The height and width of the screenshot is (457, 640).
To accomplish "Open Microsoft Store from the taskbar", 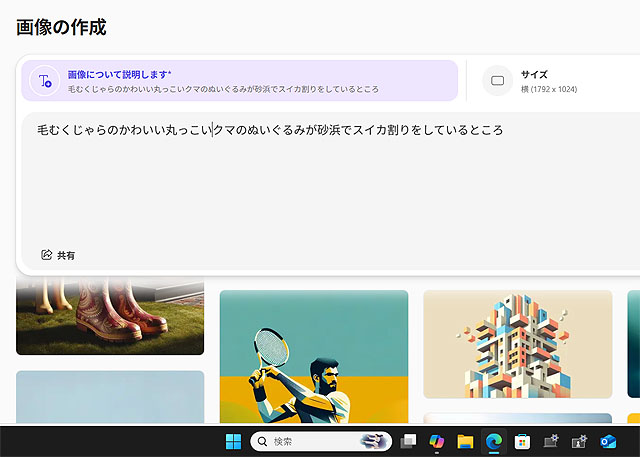I will pyautogui.click(x=522, y=441).
